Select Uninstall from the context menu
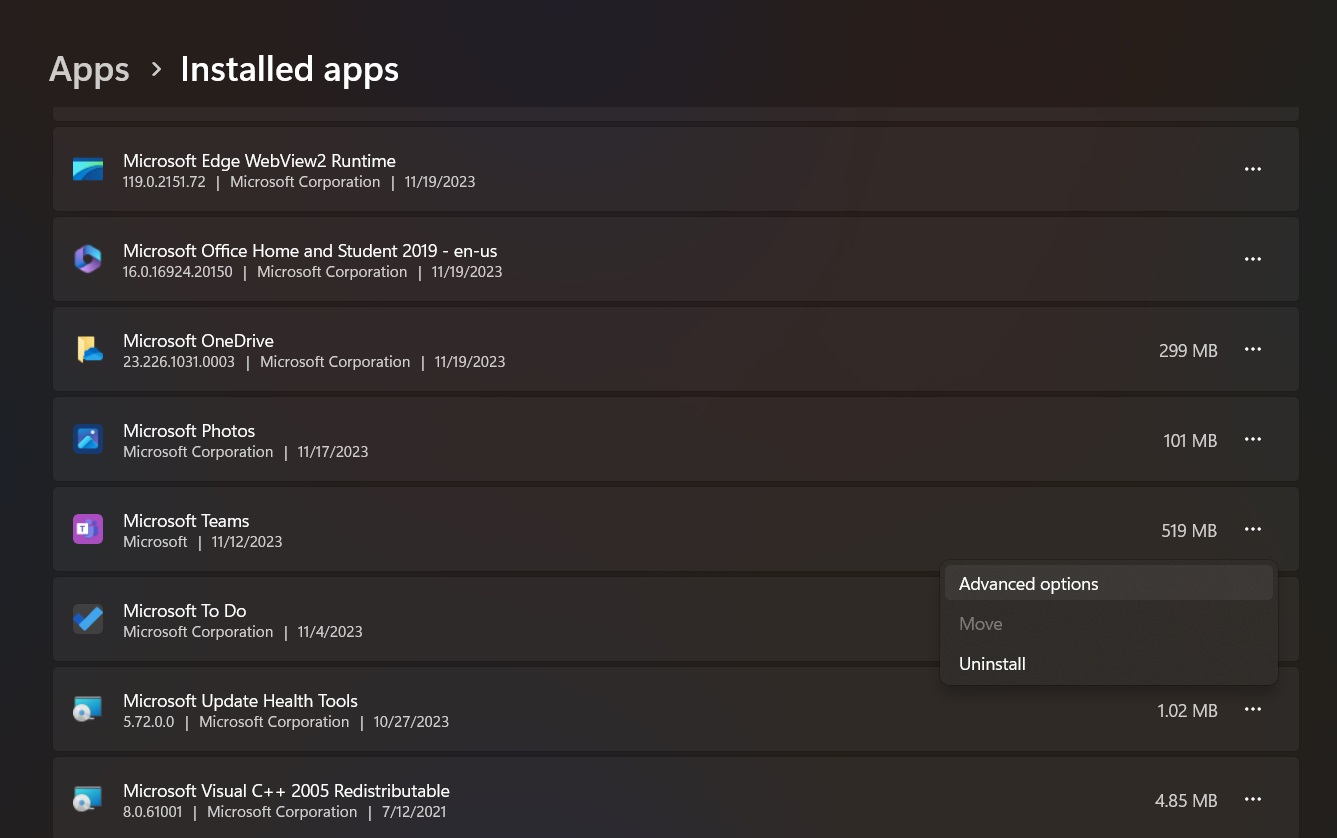Image resolution: width=1337 pixels, height=838 pixels. [x=992, y=663]
